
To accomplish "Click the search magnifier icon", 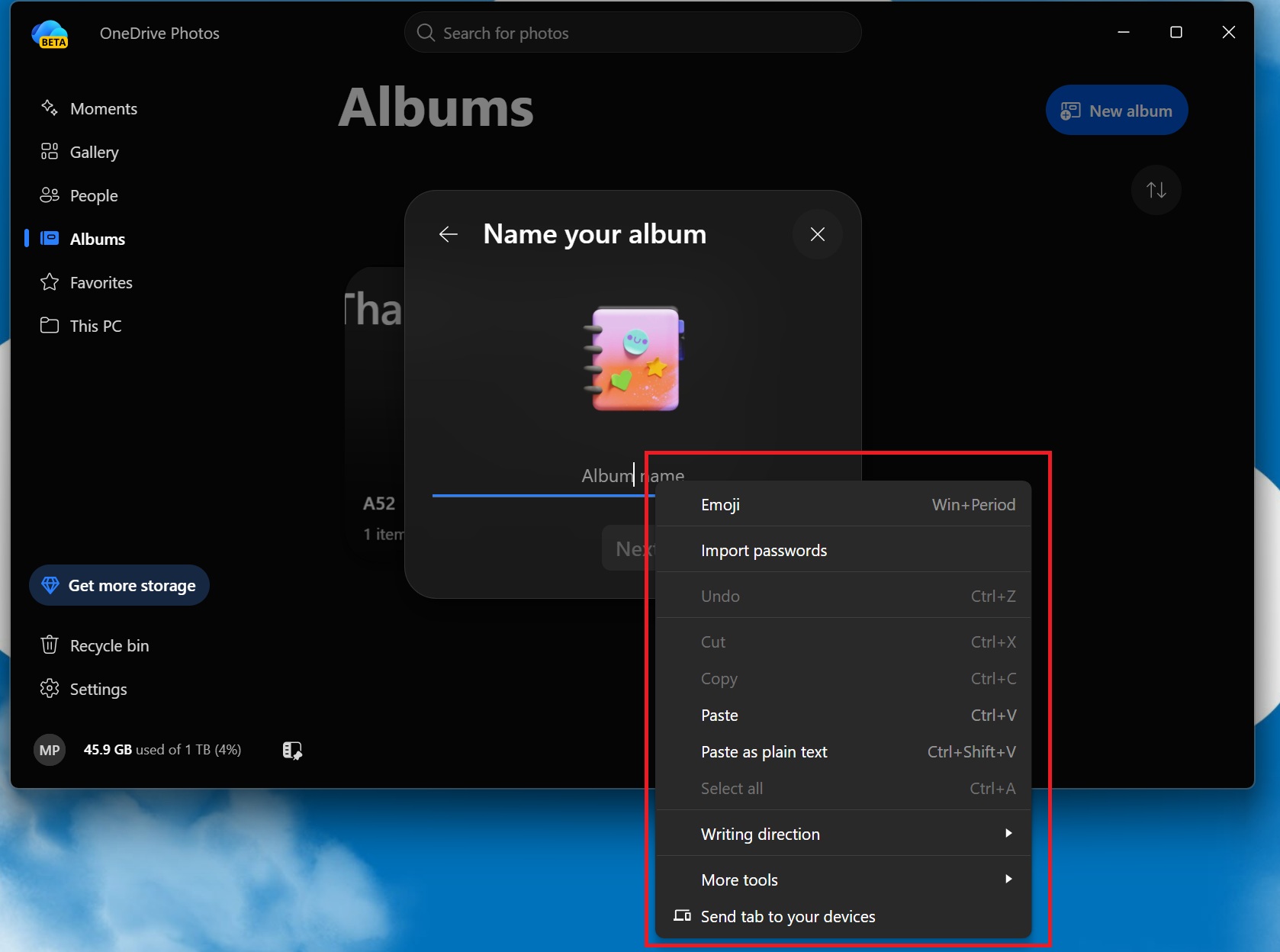I will click(x=426, y=33).
